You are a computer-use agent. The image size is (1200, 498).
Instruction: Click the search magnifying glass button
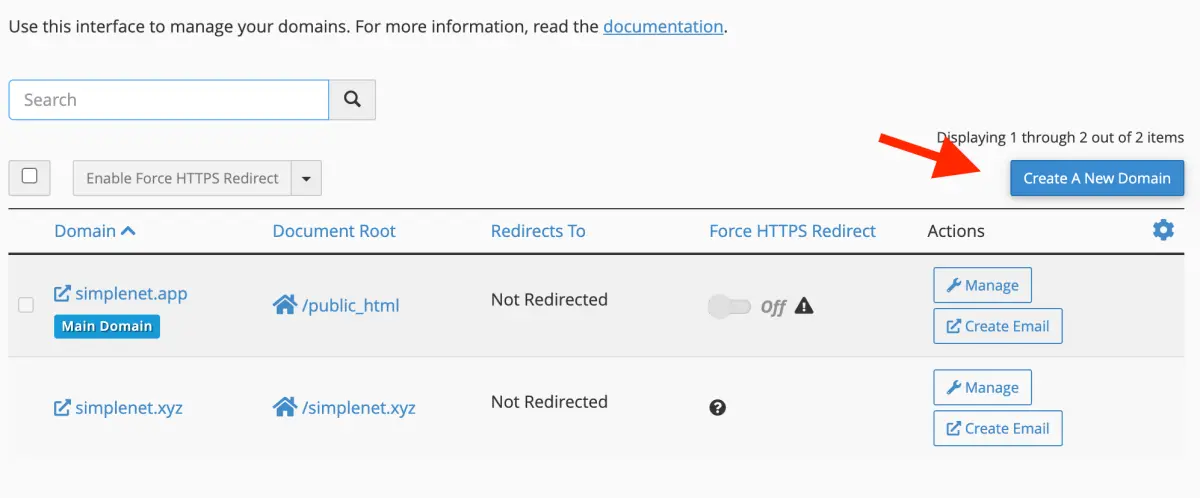click(x=352, y=100)
